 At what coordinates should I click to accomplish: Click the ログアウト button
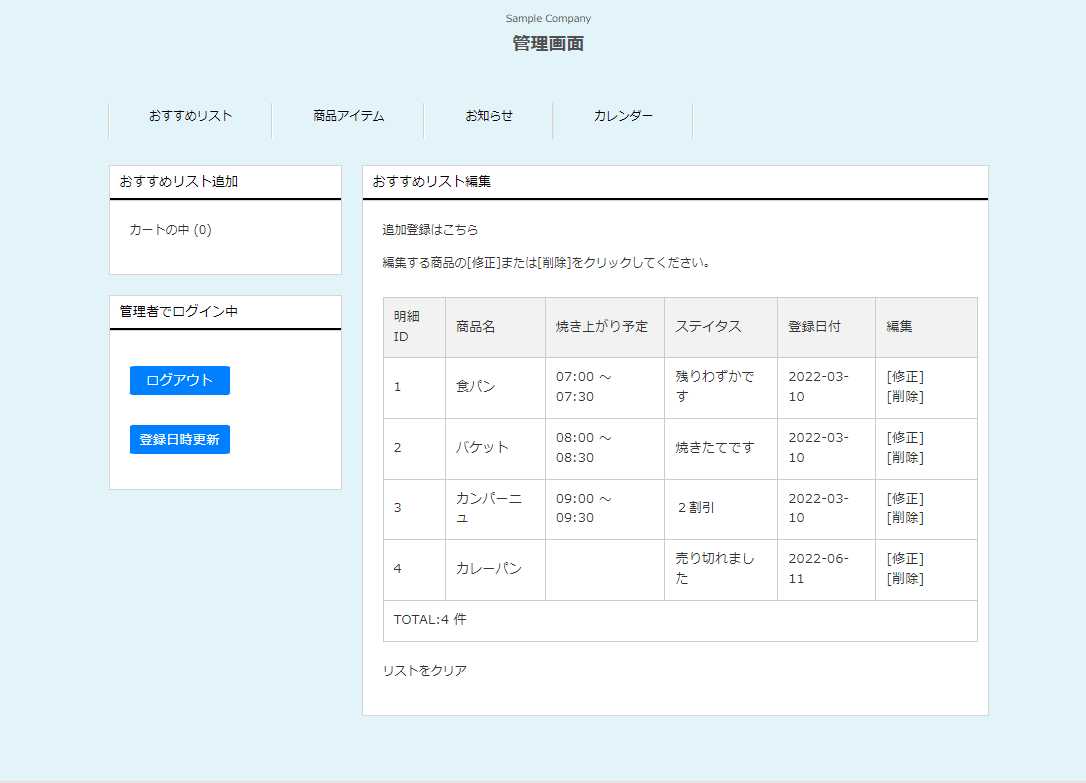(x=179, y=380)
